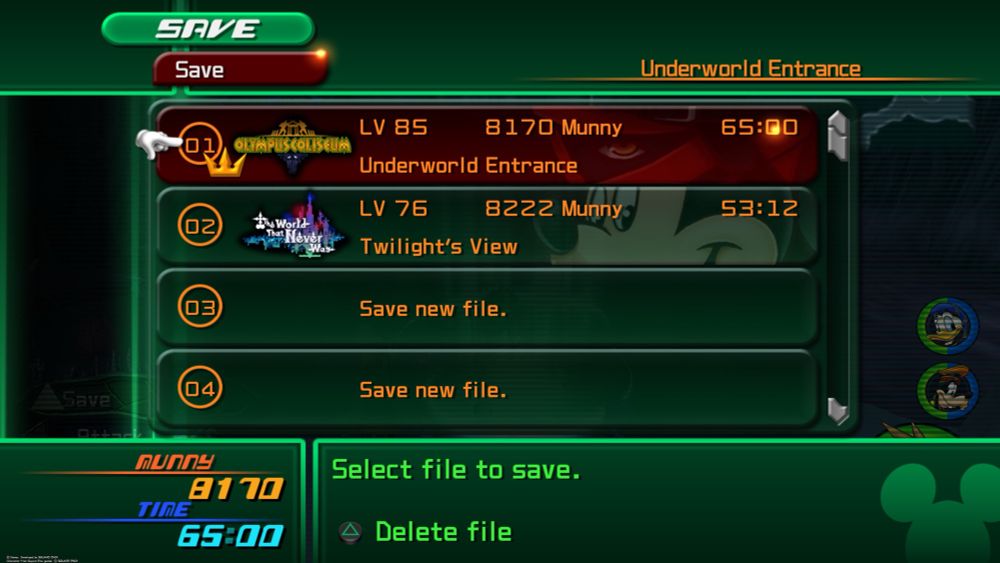Select the 04 slot number badge
1000x563 pixels.
[200, 388]
